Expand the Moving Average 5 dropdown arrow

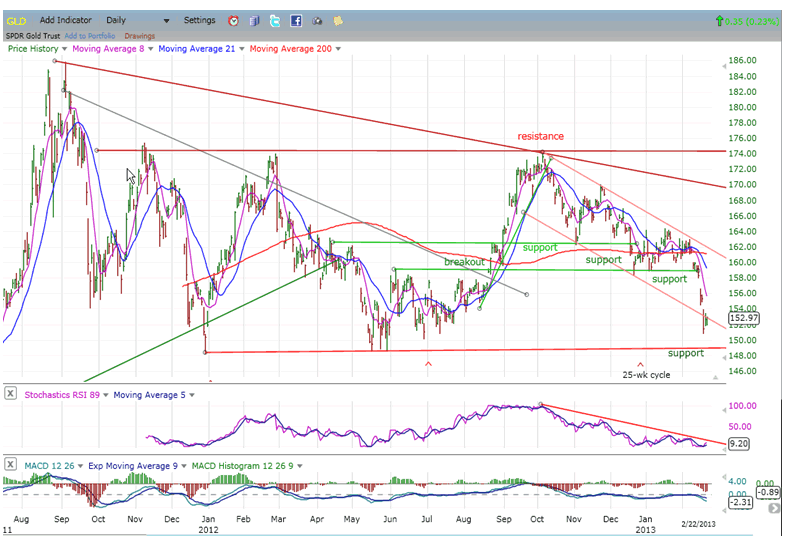pyautogui.click(x=191, y=395)
